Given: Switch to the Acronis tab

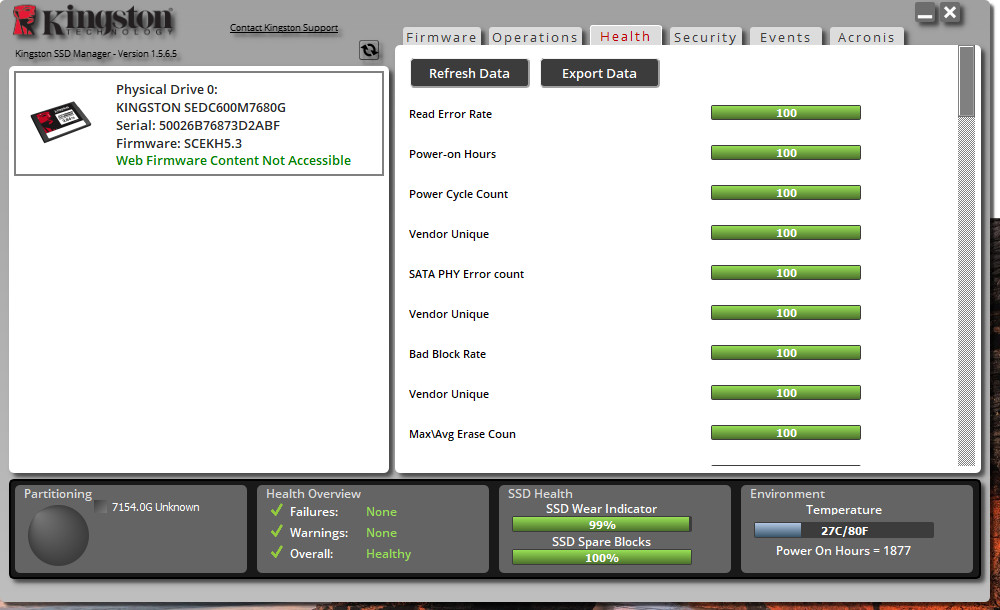Looking at the screenshot, I should pyautogui.click(x=866, y=37).
